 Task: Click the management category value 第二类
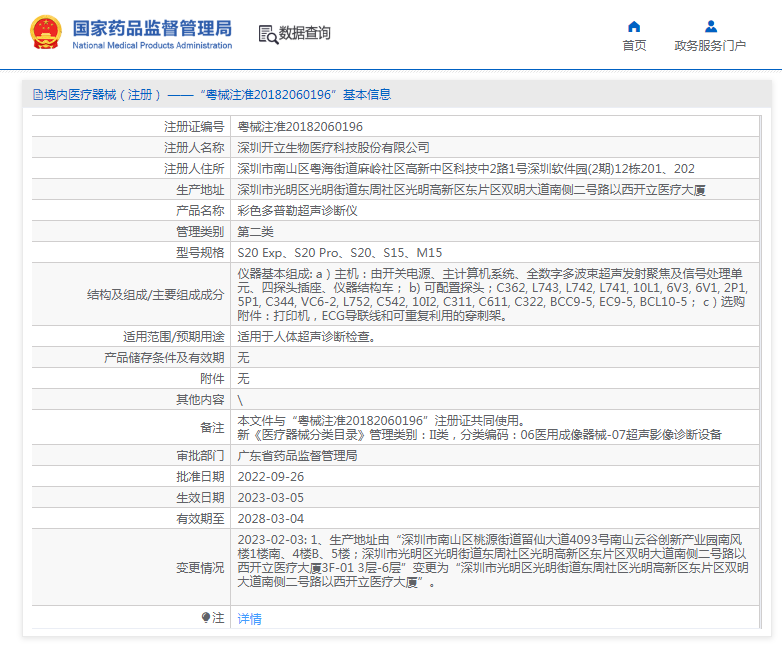255,231
